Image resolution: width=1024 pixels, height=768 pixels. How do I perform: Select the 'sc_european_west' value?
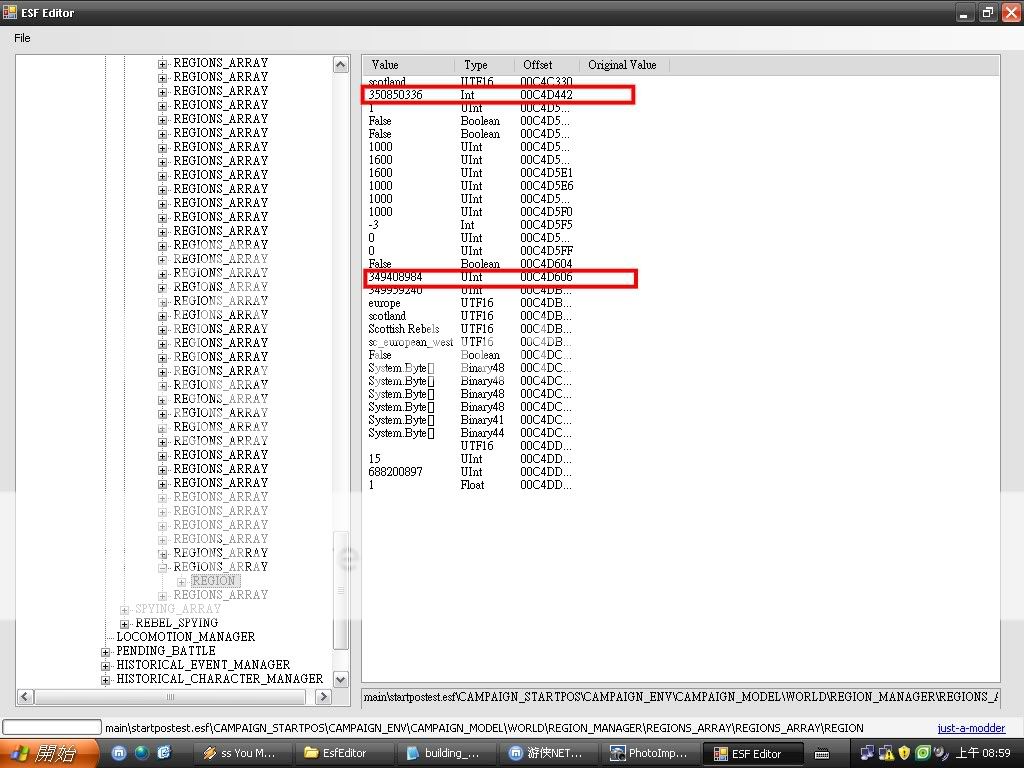point(410,342)
